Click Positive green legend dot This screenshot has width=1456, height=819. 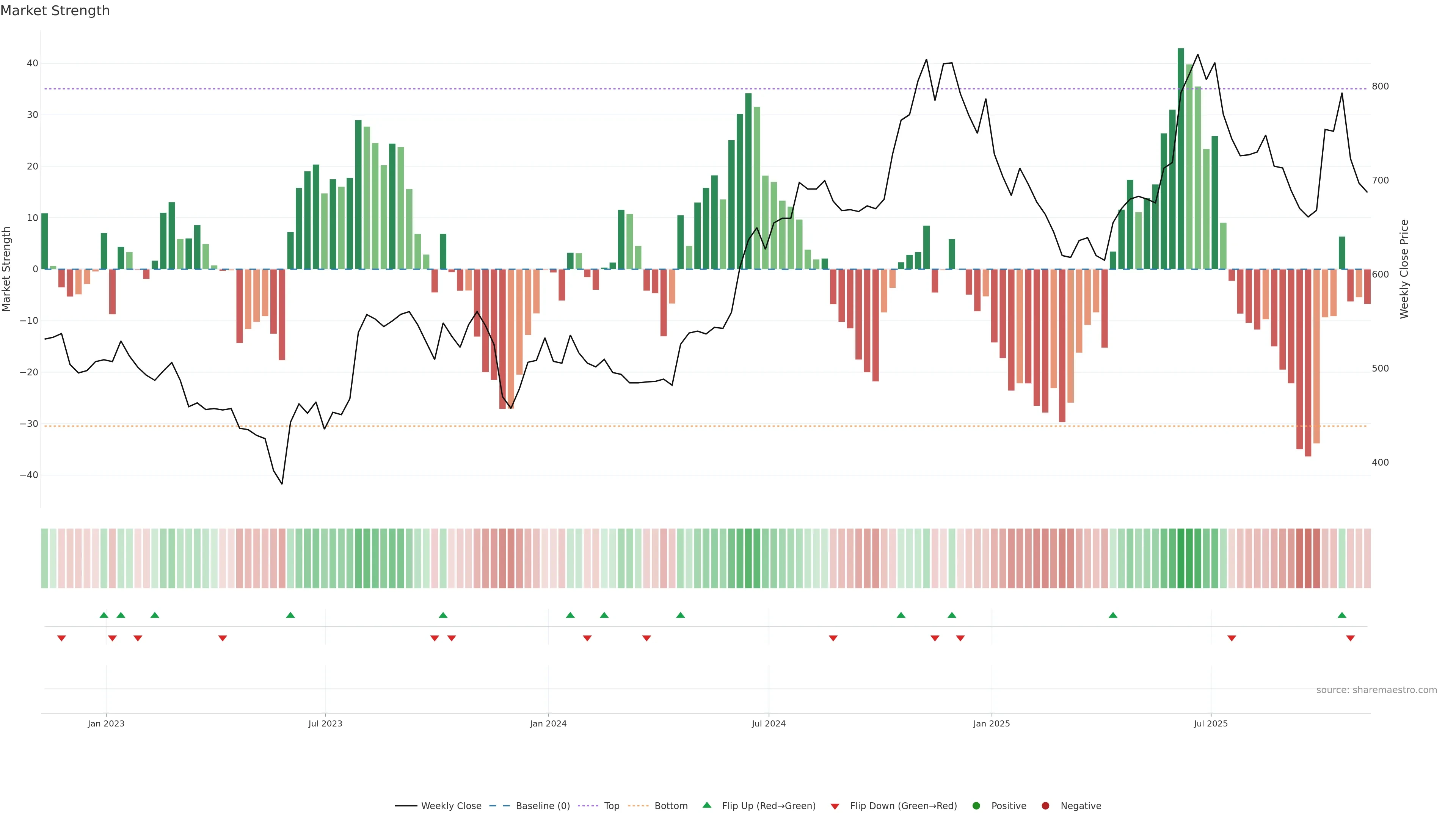click(x=976, y=806)
